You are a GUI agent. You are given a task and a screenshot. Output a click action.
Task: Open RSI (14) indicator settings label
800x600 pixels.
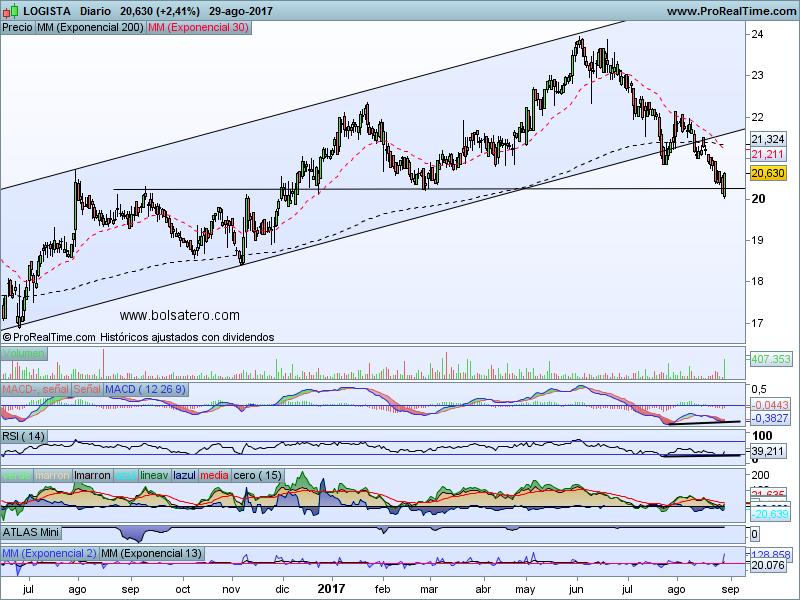point(24,436)
